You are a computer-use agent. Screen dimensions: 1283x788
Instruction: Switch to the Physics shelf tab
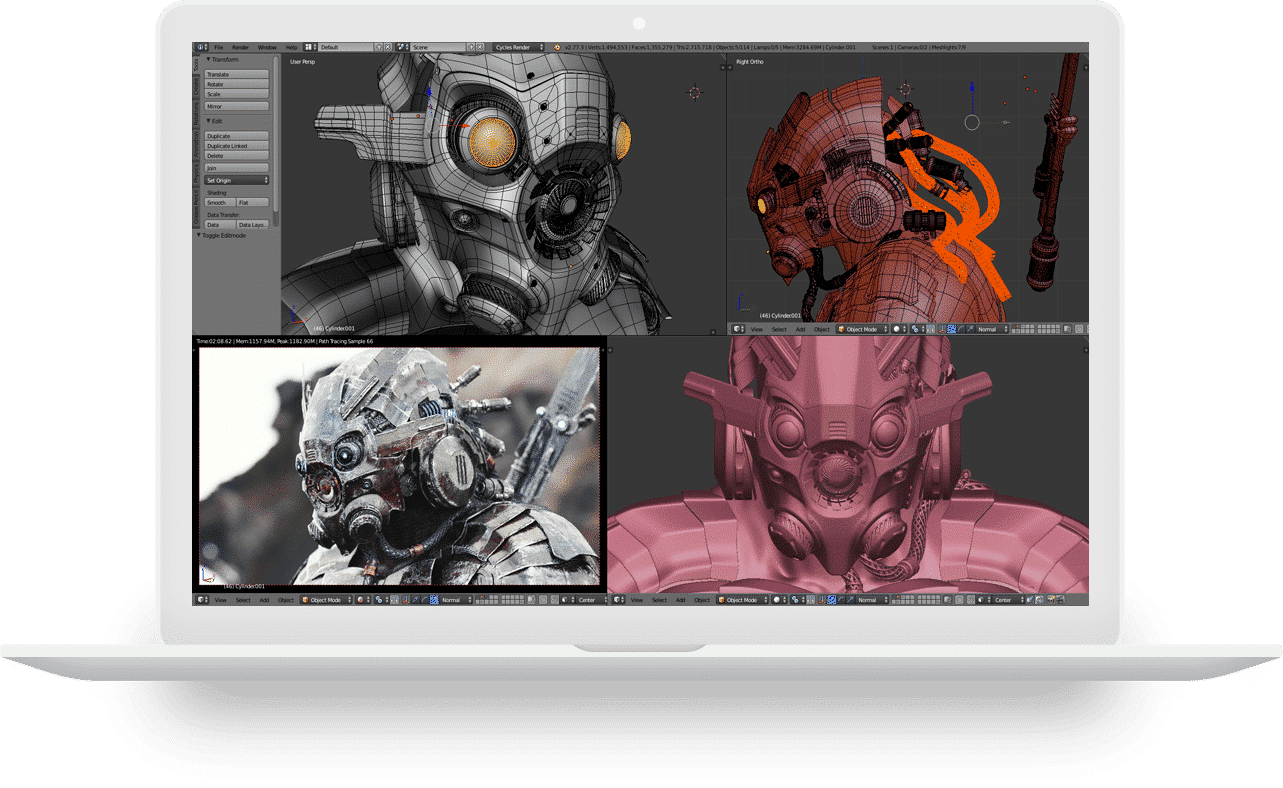pos(196,174)
